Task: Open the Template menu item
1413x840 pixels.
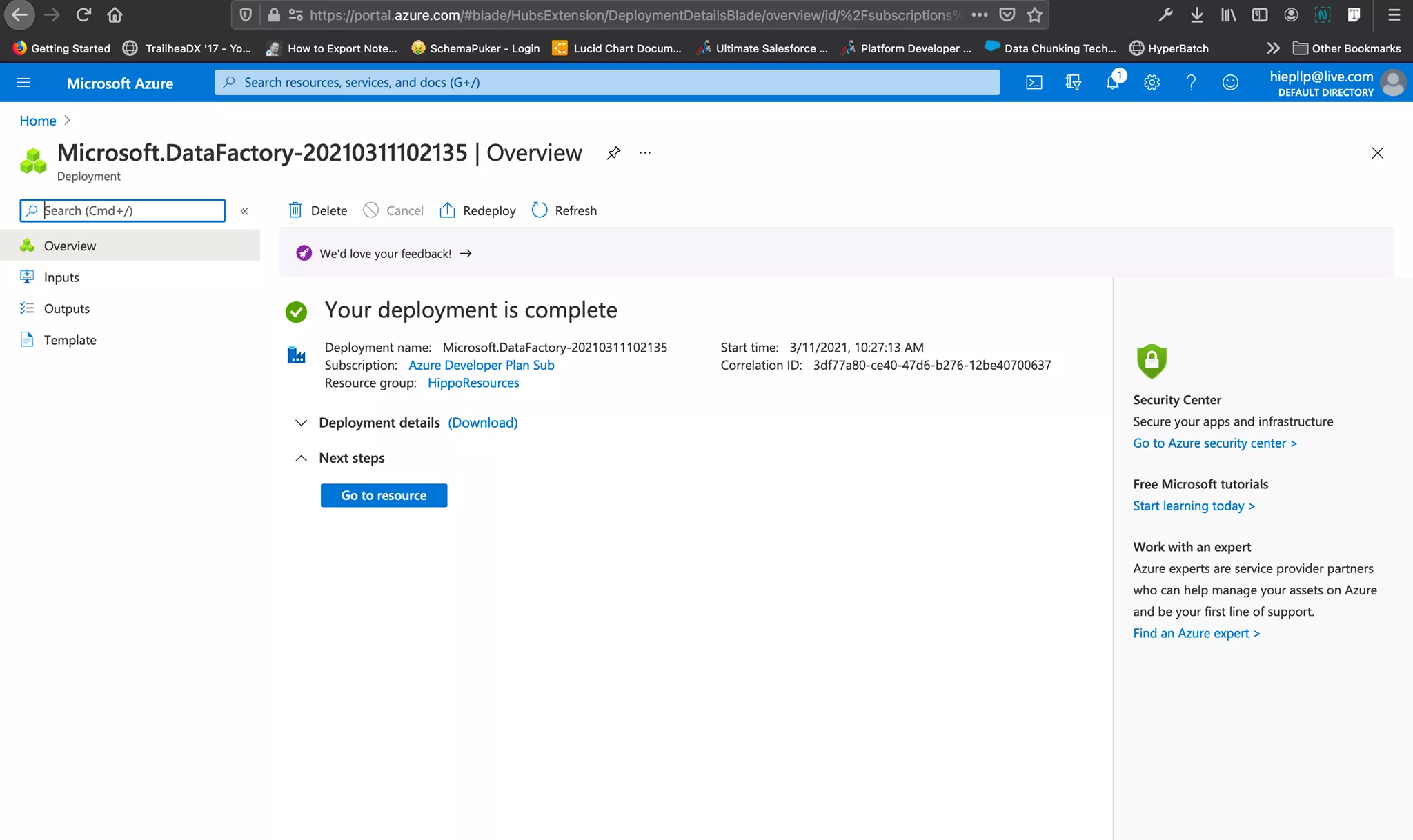Action: click(x=70, y=340)
